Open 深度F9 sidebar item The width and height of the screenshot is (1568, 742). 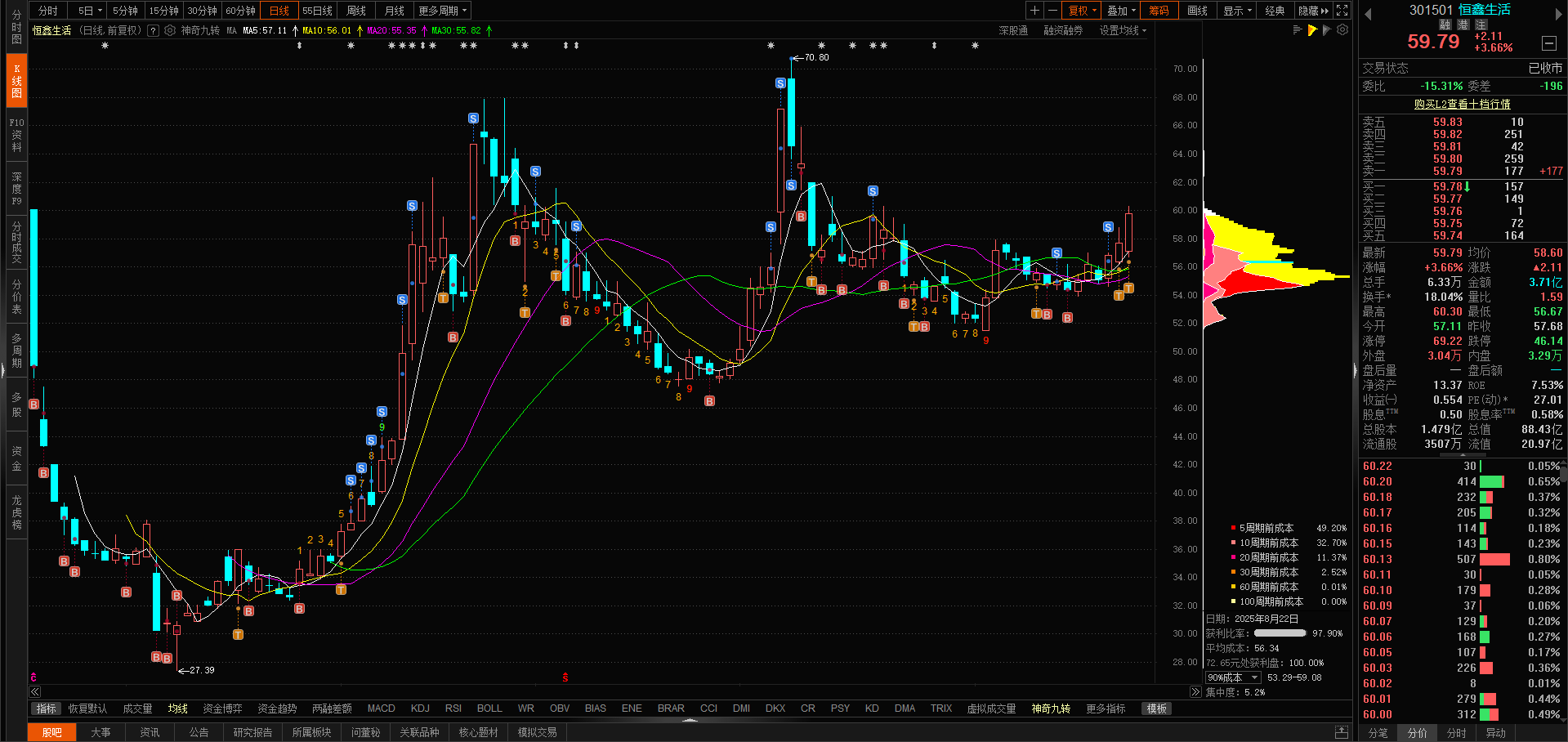(16, 189)
